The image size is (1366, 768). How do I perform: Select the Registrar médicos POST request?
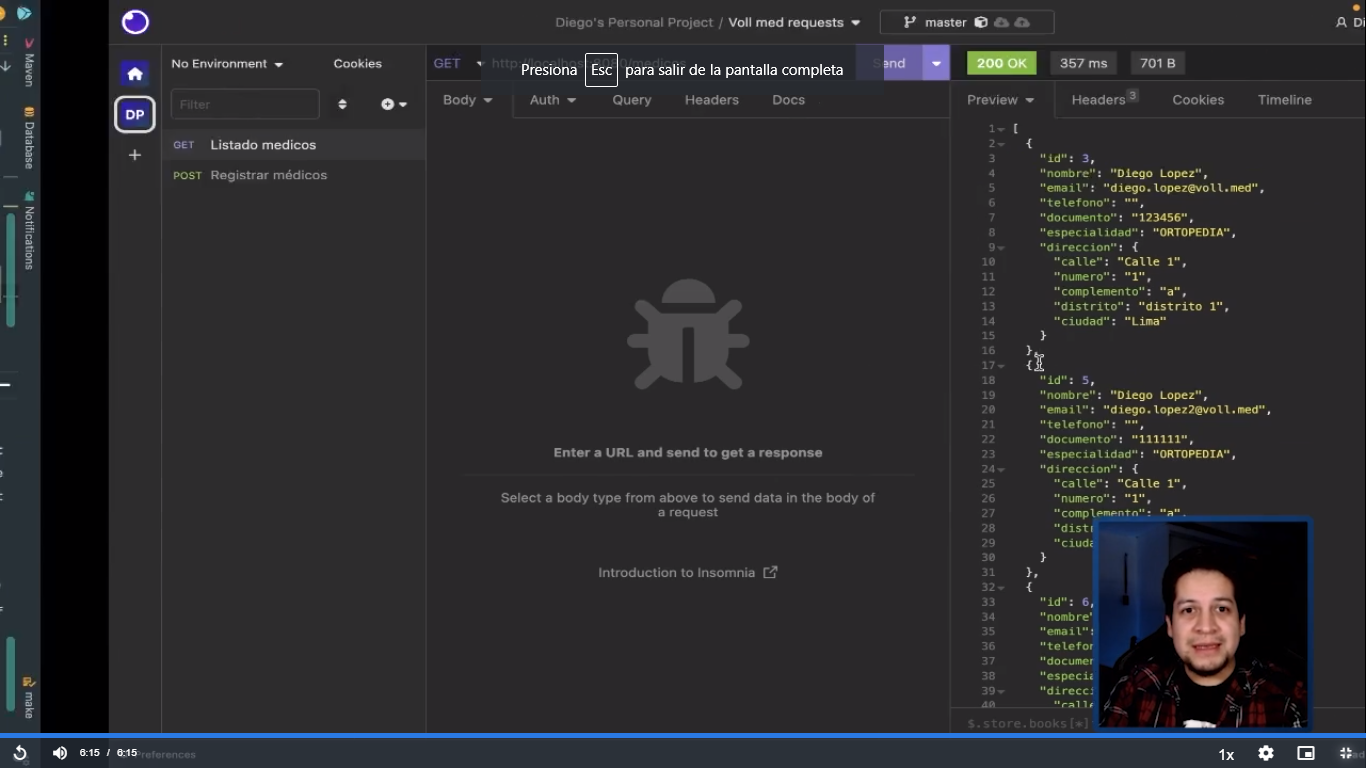[294, 175]
